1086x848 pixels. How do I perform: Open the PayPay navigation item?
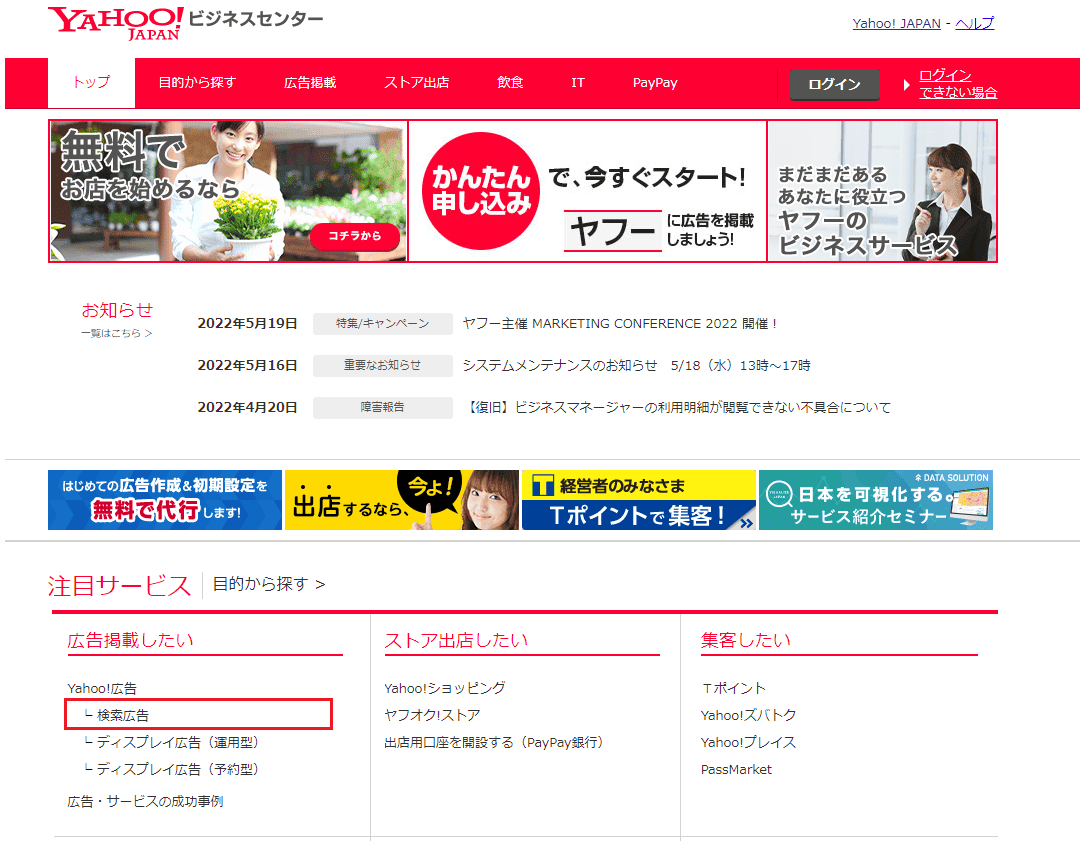[x=655, y=83]
